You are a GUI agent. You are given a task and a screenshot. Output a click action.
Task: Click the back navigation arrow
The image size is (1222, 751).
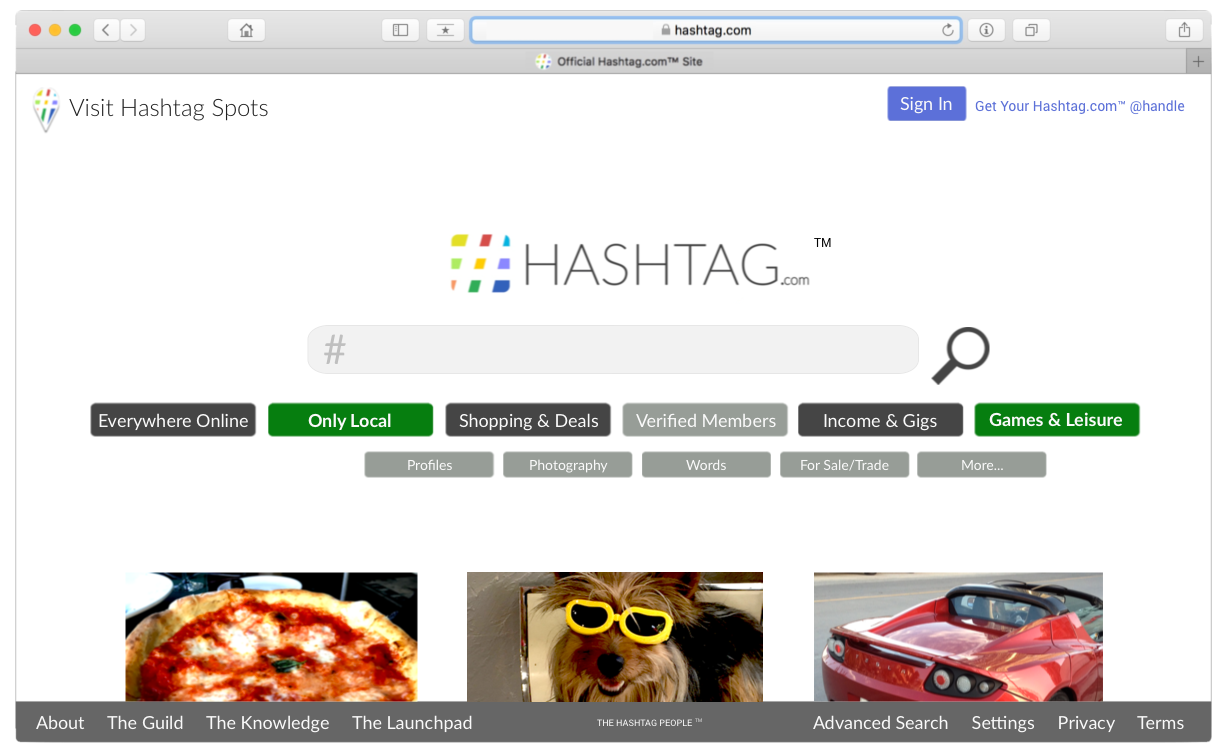pyautogui.click(x=106, y=29)
